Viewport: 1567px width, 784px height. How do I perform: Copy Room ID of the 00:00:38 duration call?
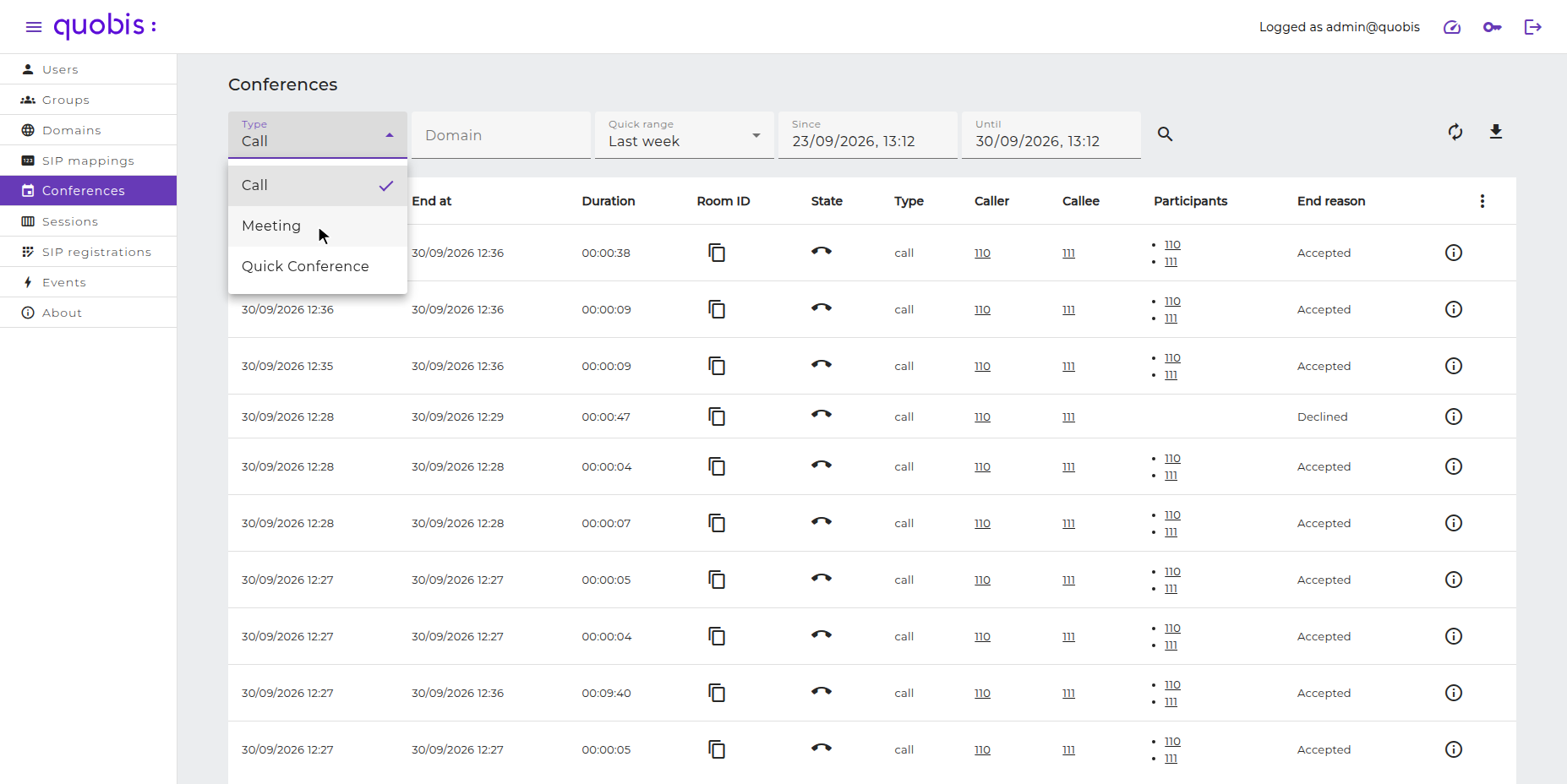[717, 253]
